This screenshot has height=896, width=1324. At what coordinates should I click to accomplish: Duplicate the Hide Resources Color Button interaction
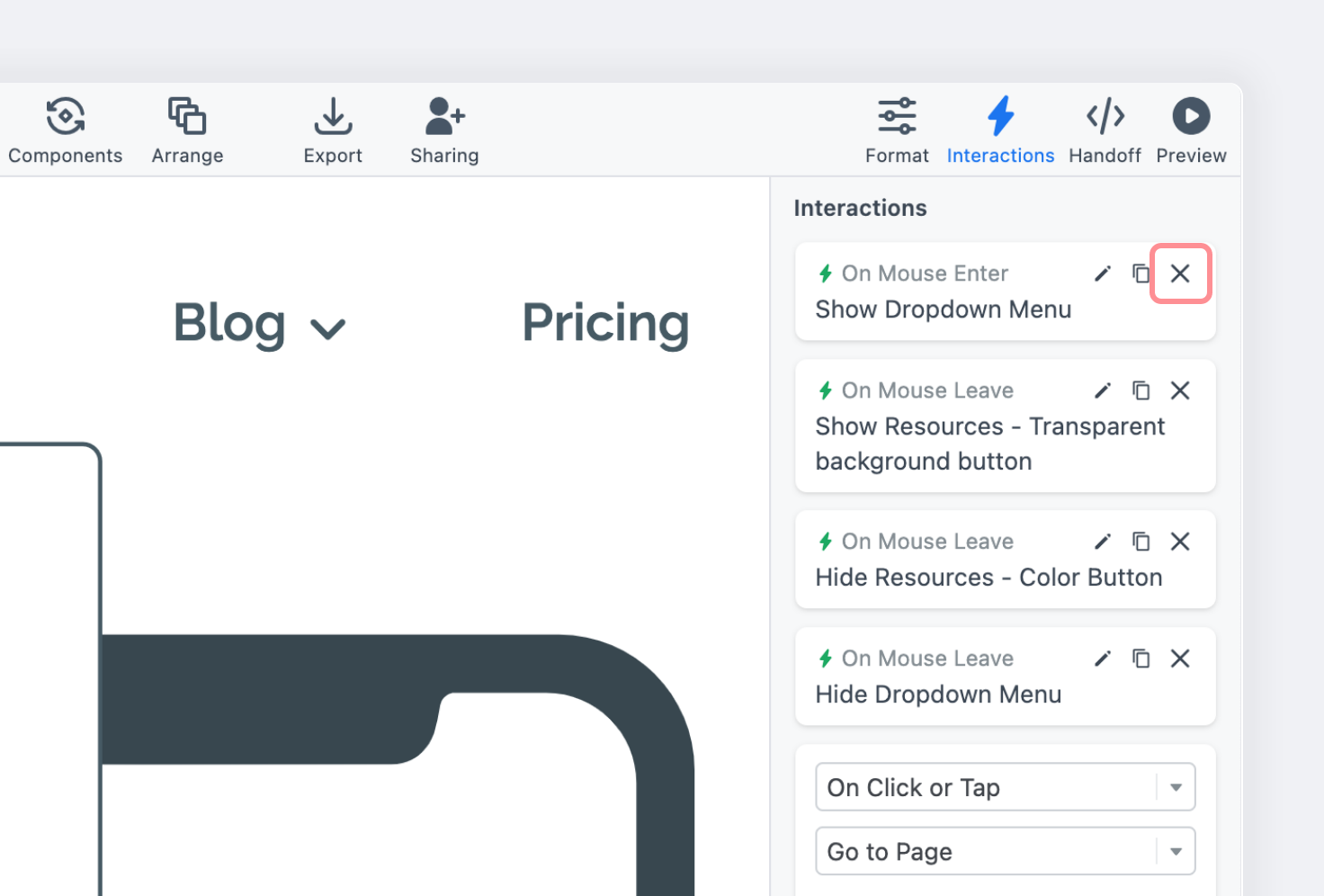pos(1141,542)
